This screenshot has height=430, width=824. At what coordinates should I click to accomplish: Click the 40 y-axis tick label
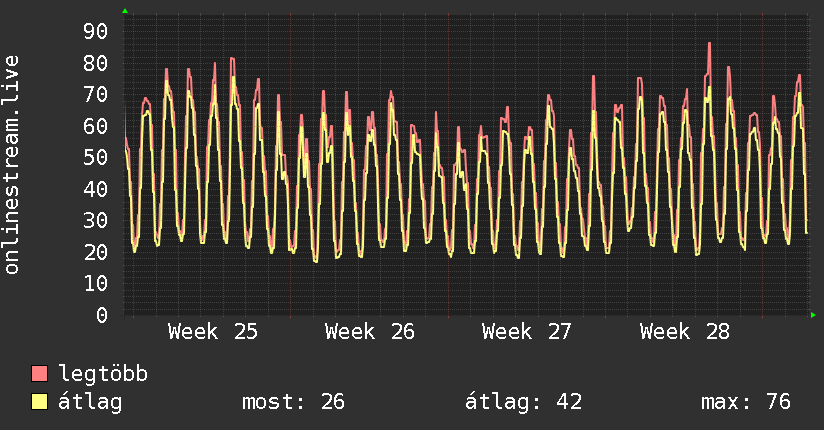pos(96,189)
